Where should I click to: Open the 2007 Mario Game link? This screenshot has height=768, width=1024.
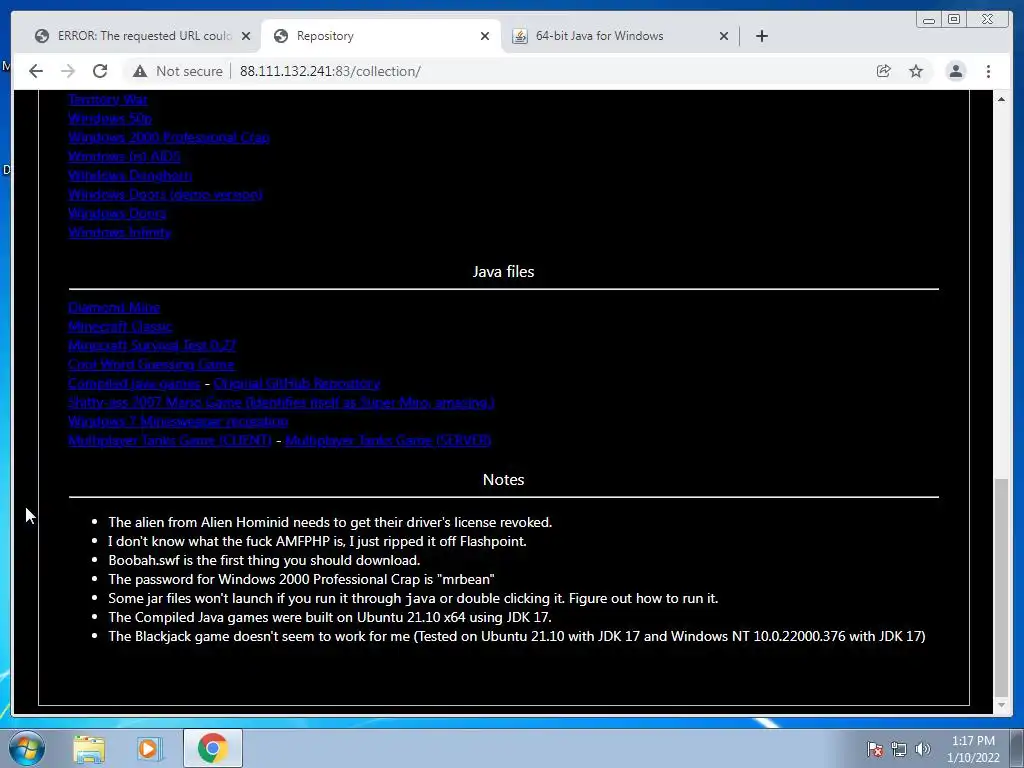click(x=281, y=402)
